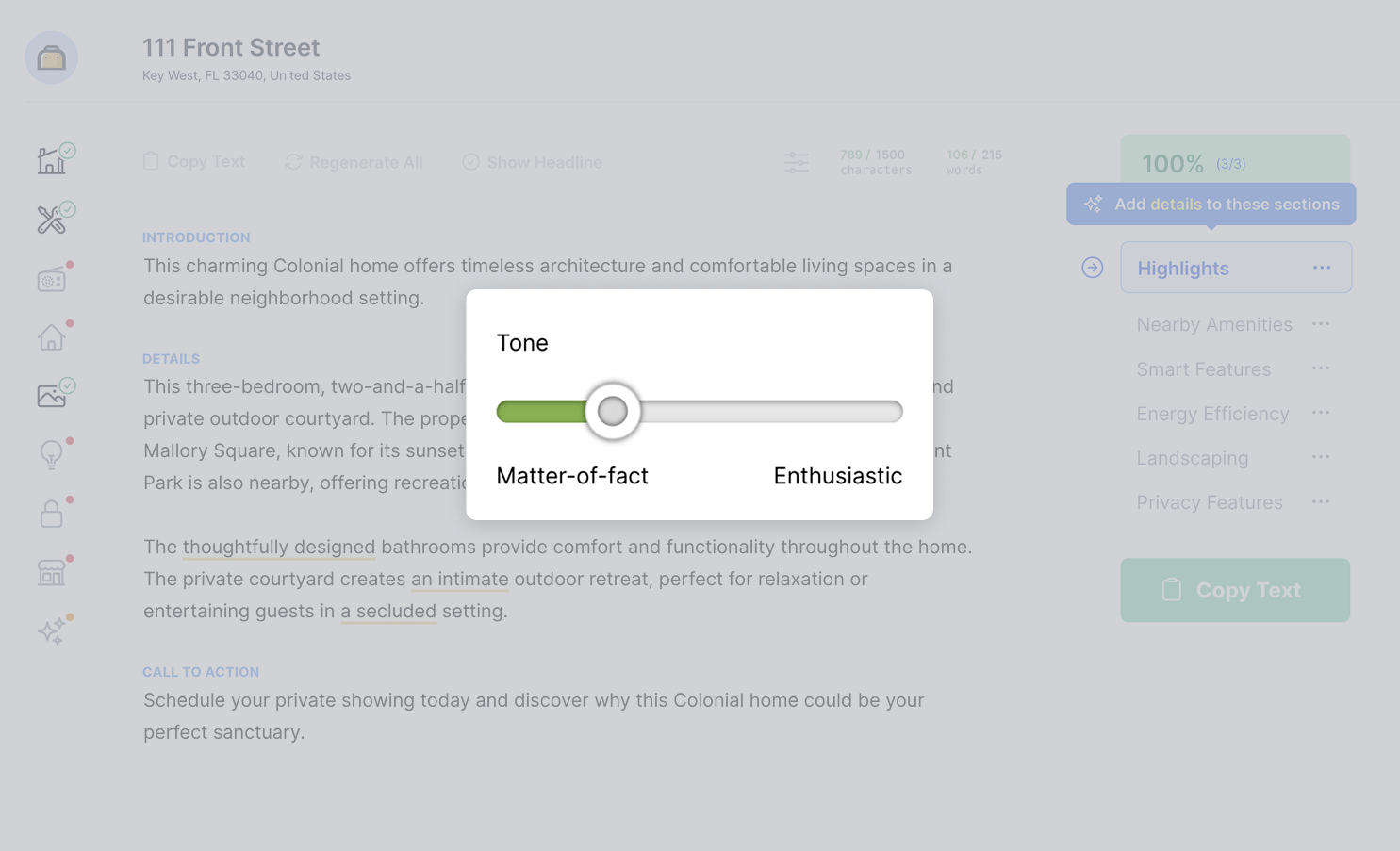This screenshot has height=851, width=1400.
Task: Expand Nearby Amenities three-dot menu
Action: (x=1321, y=324)
